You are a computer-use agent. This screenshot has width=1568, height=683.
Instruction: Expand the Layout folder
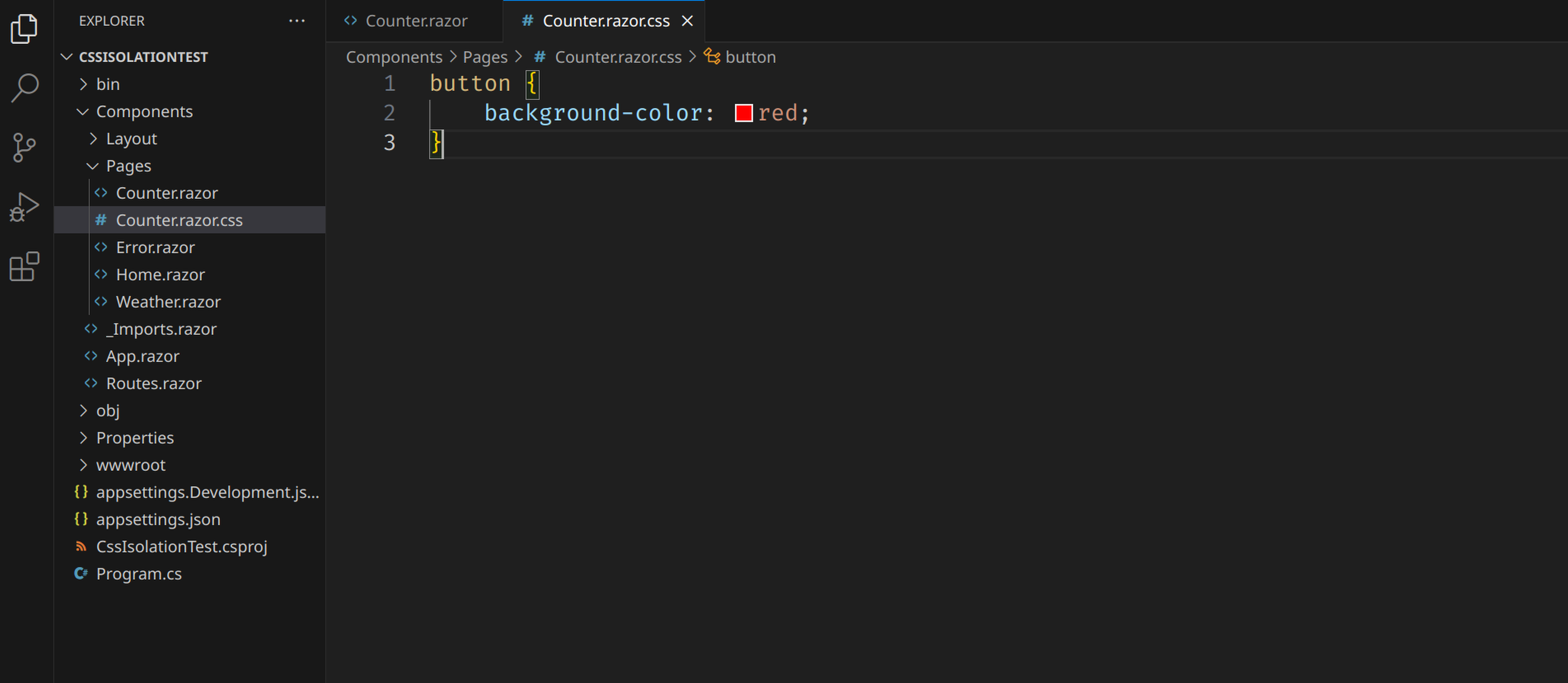(x=190, y=139)
